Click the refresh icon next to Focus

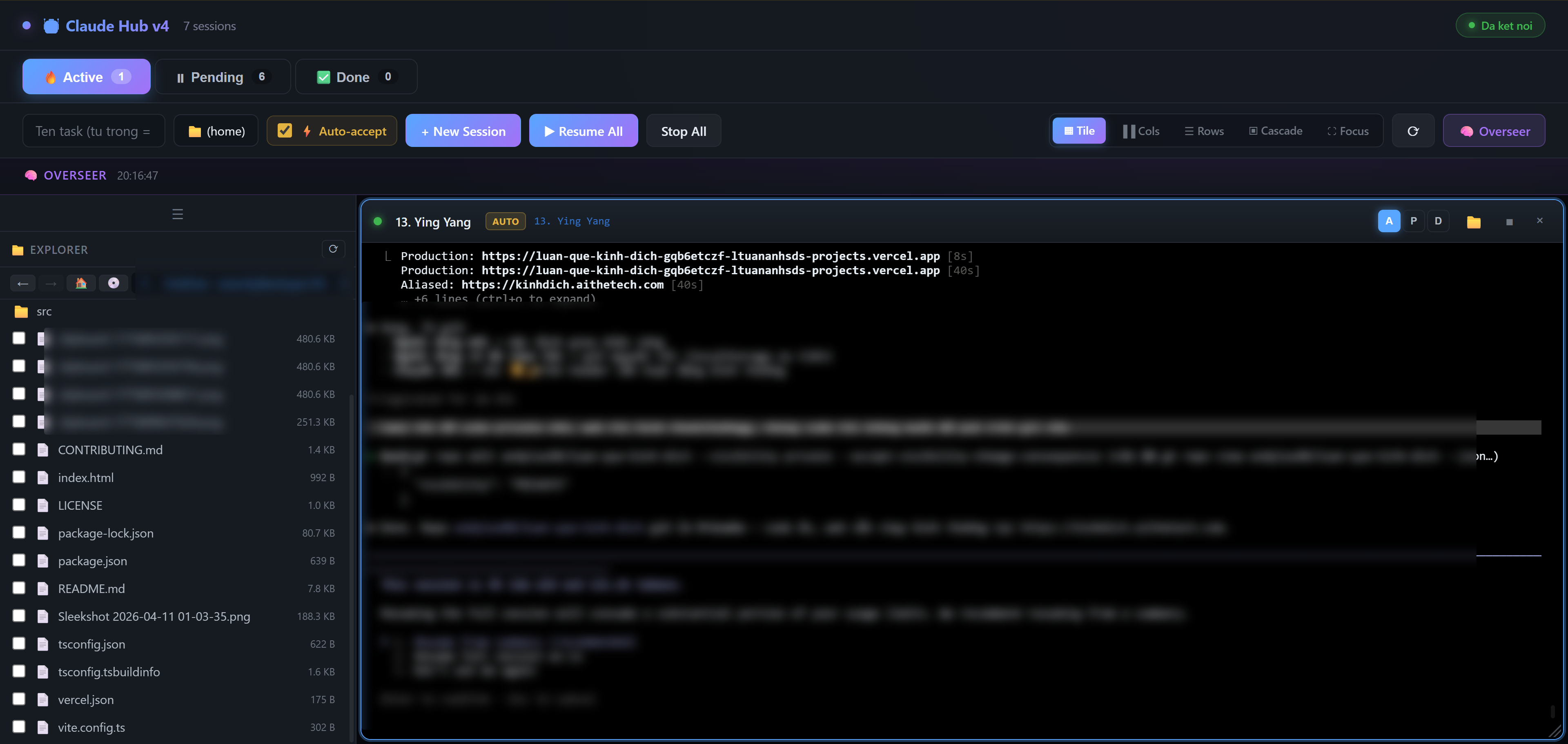[x=1413, y=131]
